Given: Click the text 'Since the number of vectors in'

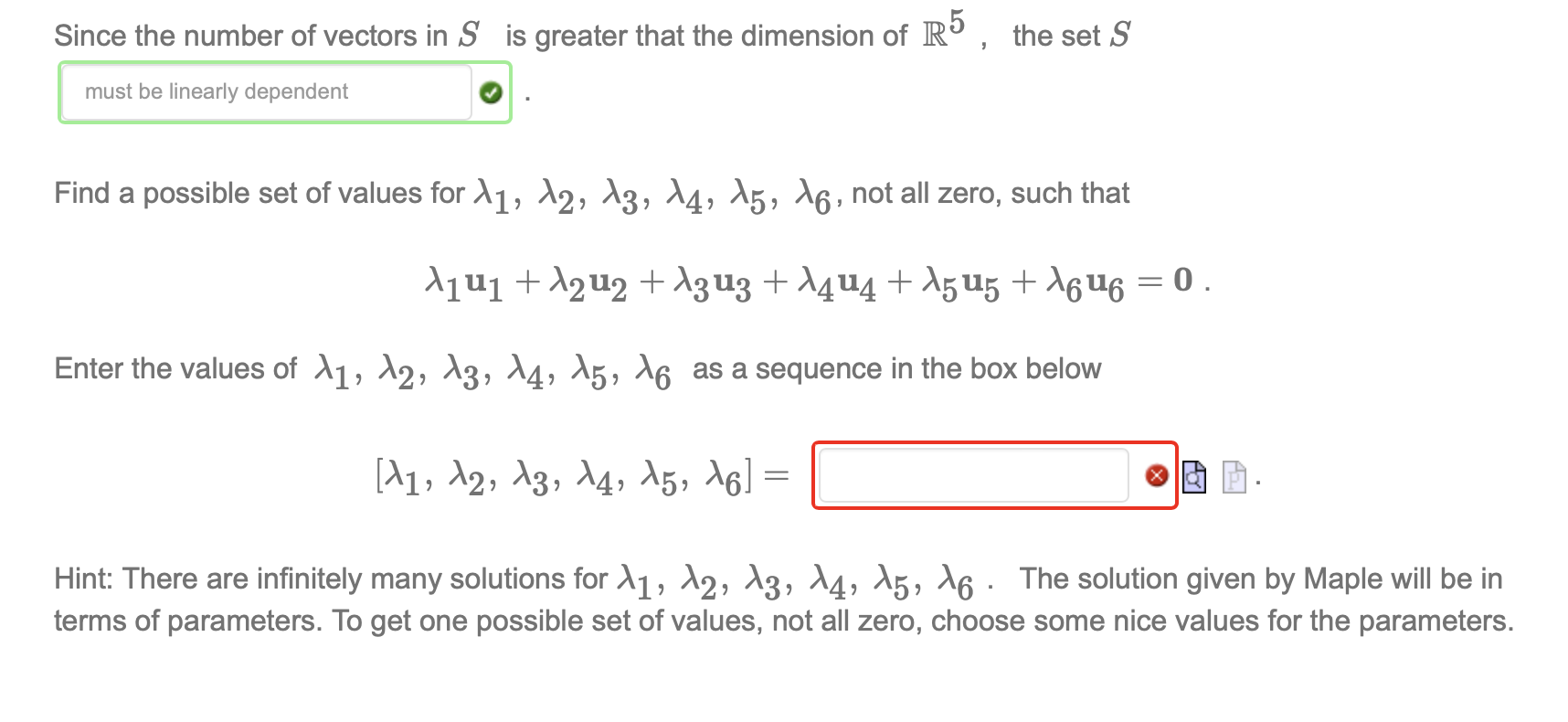Looking at the screenshot, I should click(250, 36).
